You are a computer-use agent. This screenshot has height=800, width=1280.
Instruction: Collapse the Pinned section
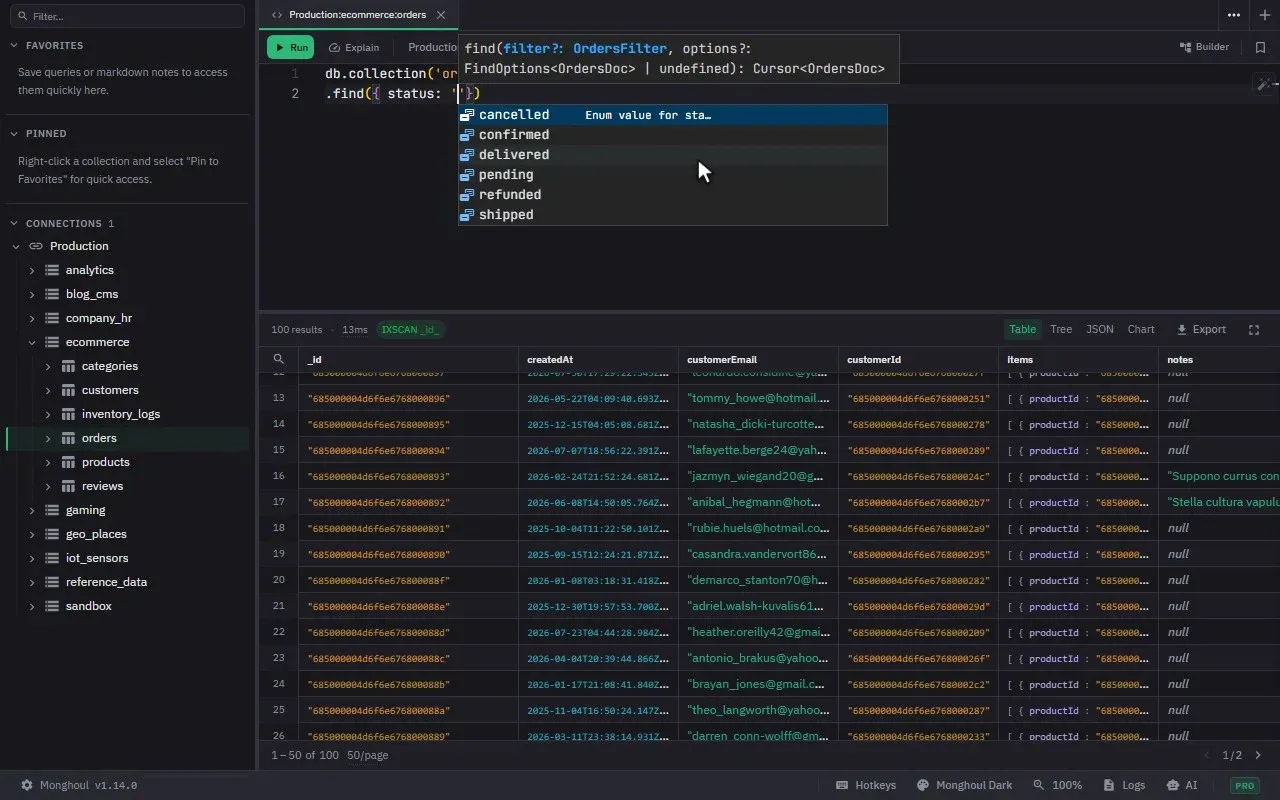15,133
